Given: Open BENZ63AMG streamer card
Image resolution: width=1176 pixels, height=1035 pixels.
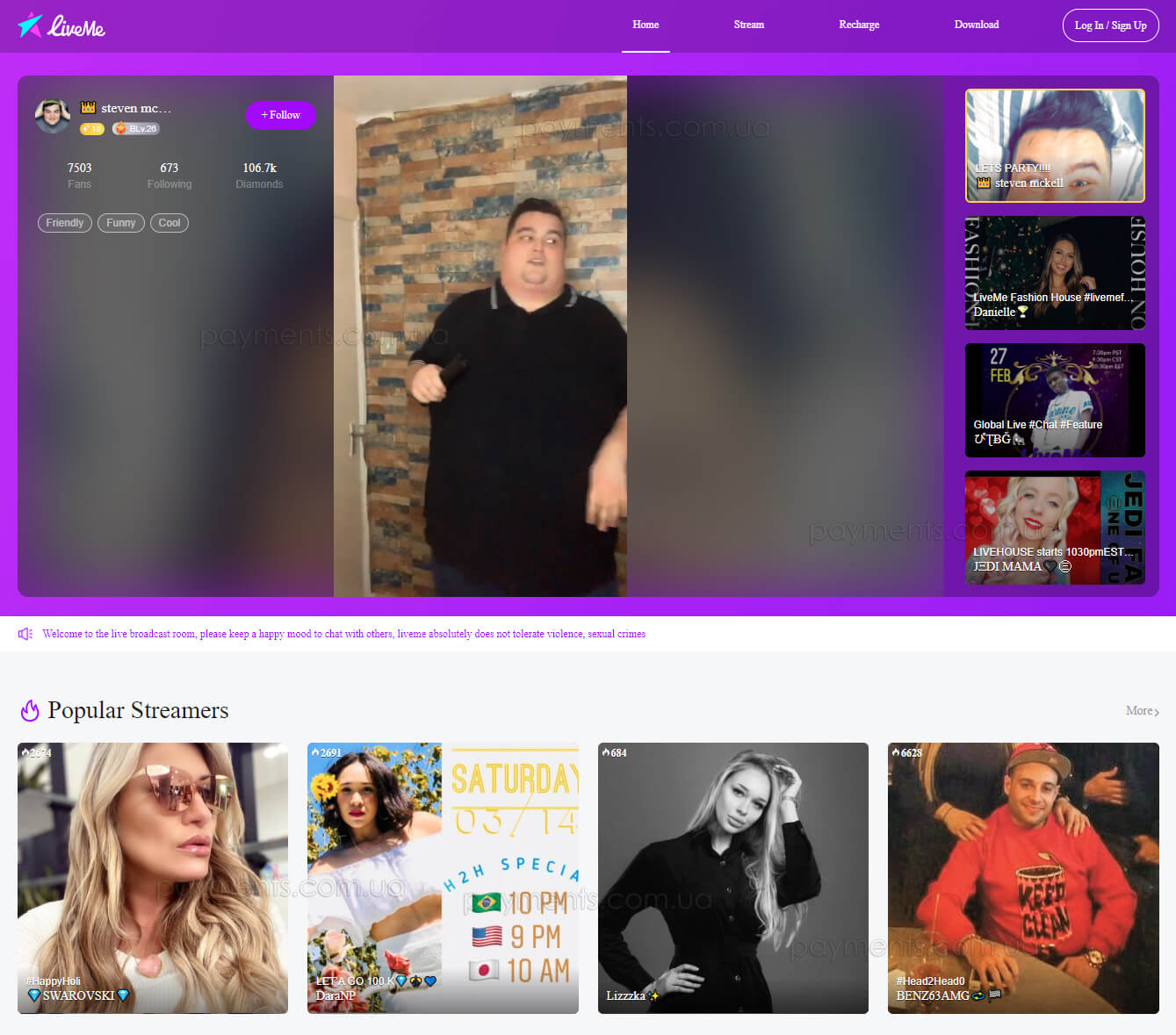Looking at the screenshot, I should (1023, 878).
